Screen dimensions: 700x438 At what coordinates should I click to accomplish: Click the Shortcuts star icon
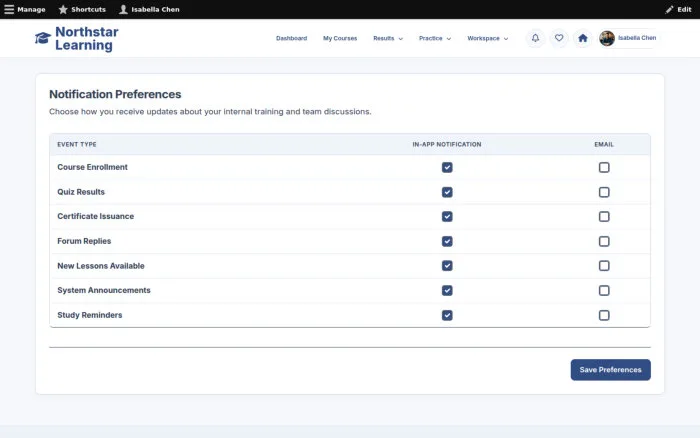click(63, 9)
